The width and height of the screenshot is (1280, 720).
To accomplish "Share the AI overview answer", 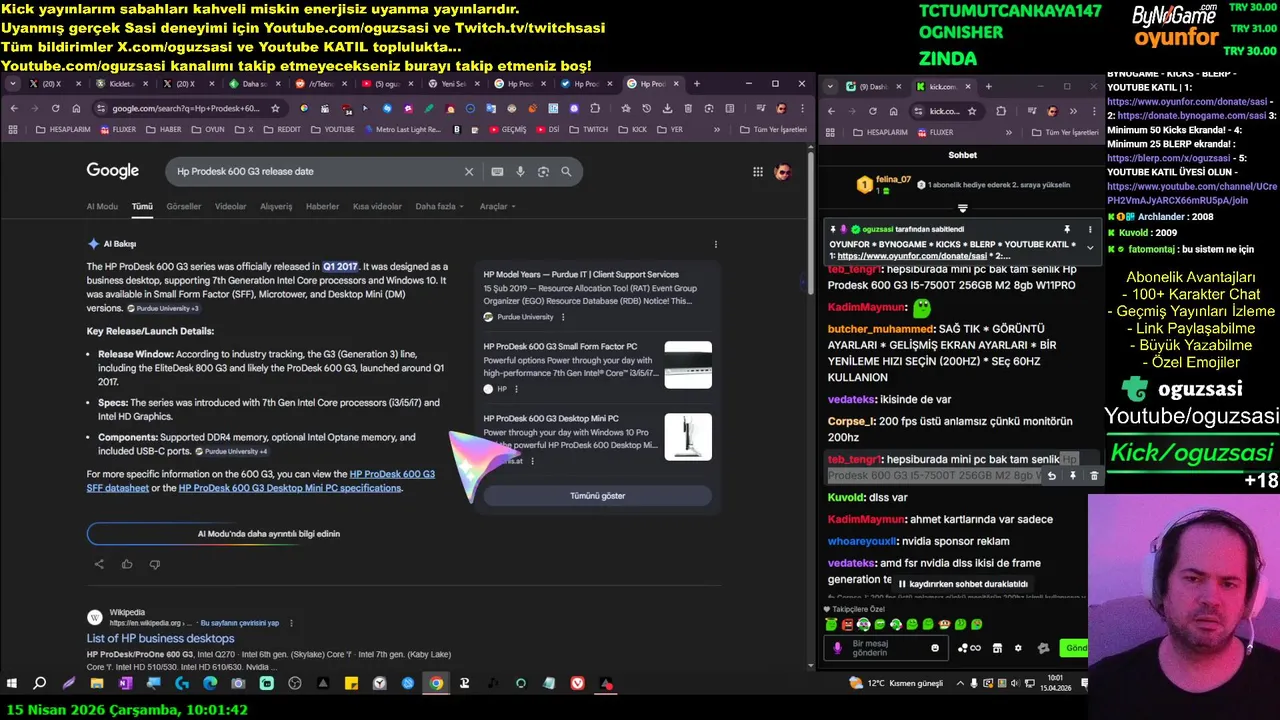I will click(99, 564).
